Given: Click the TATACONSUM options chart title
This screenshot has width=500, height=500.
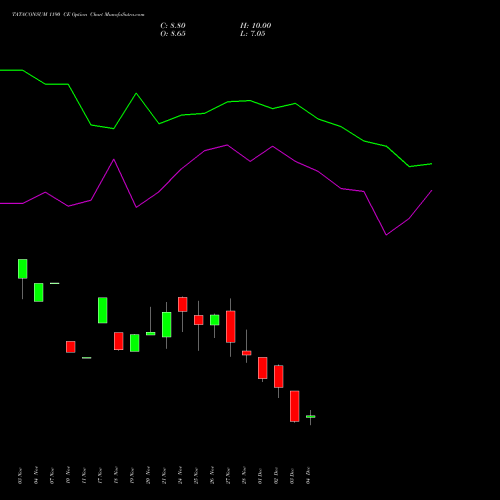Looking at the screenshot, I should tap(78, 15).
